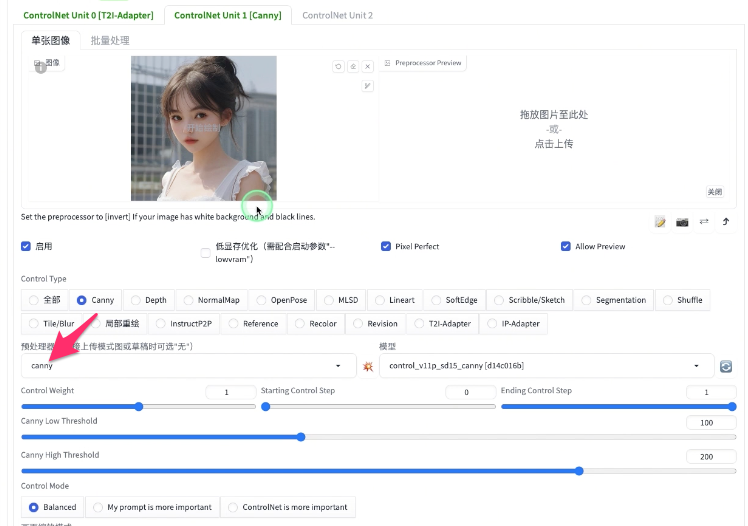Select the Revision control type
Screen dimensions: 748x526
375,324
